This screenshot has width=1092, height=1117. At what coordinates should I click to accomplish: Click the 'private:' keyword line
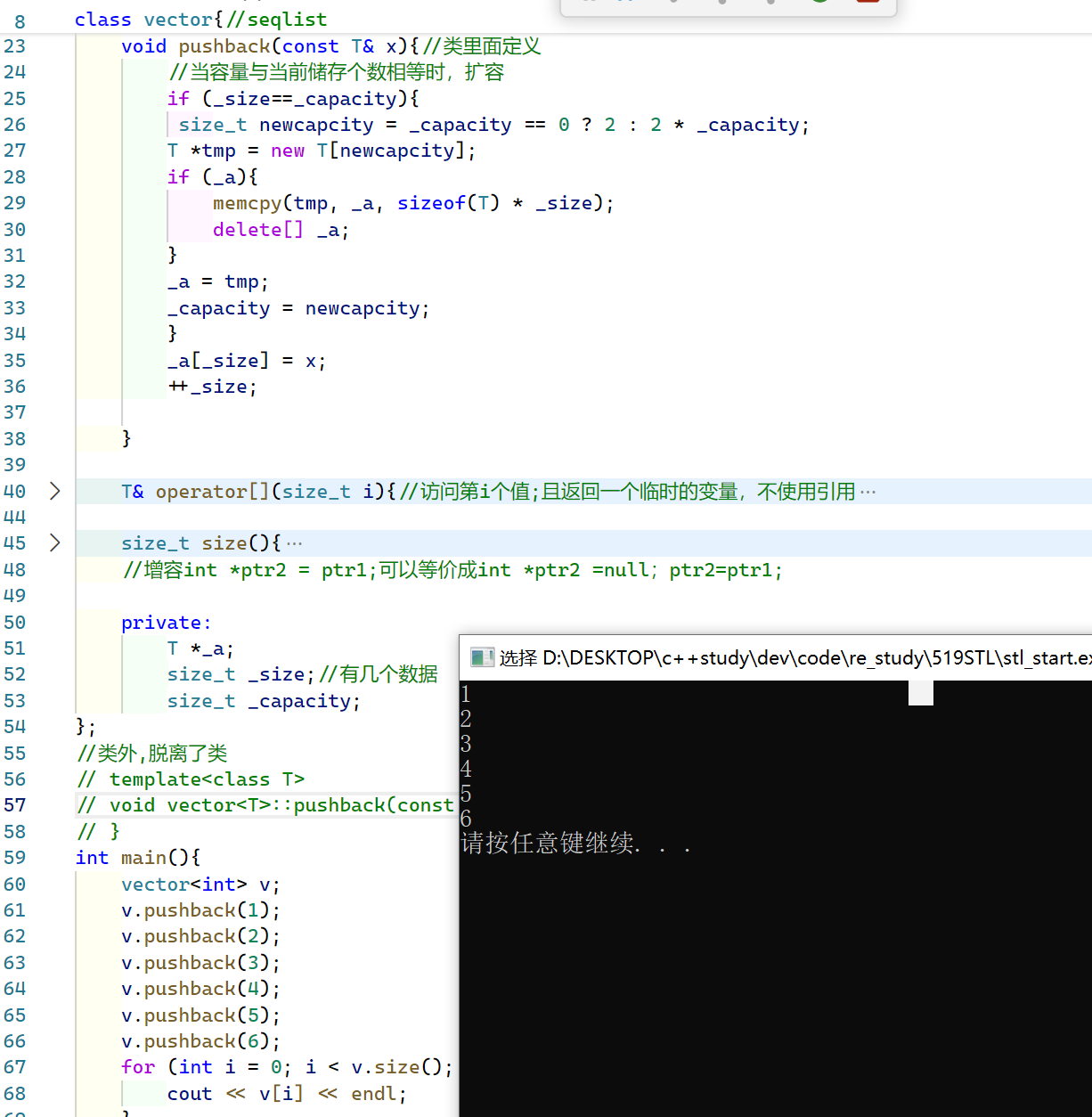(x=167, y=623)
